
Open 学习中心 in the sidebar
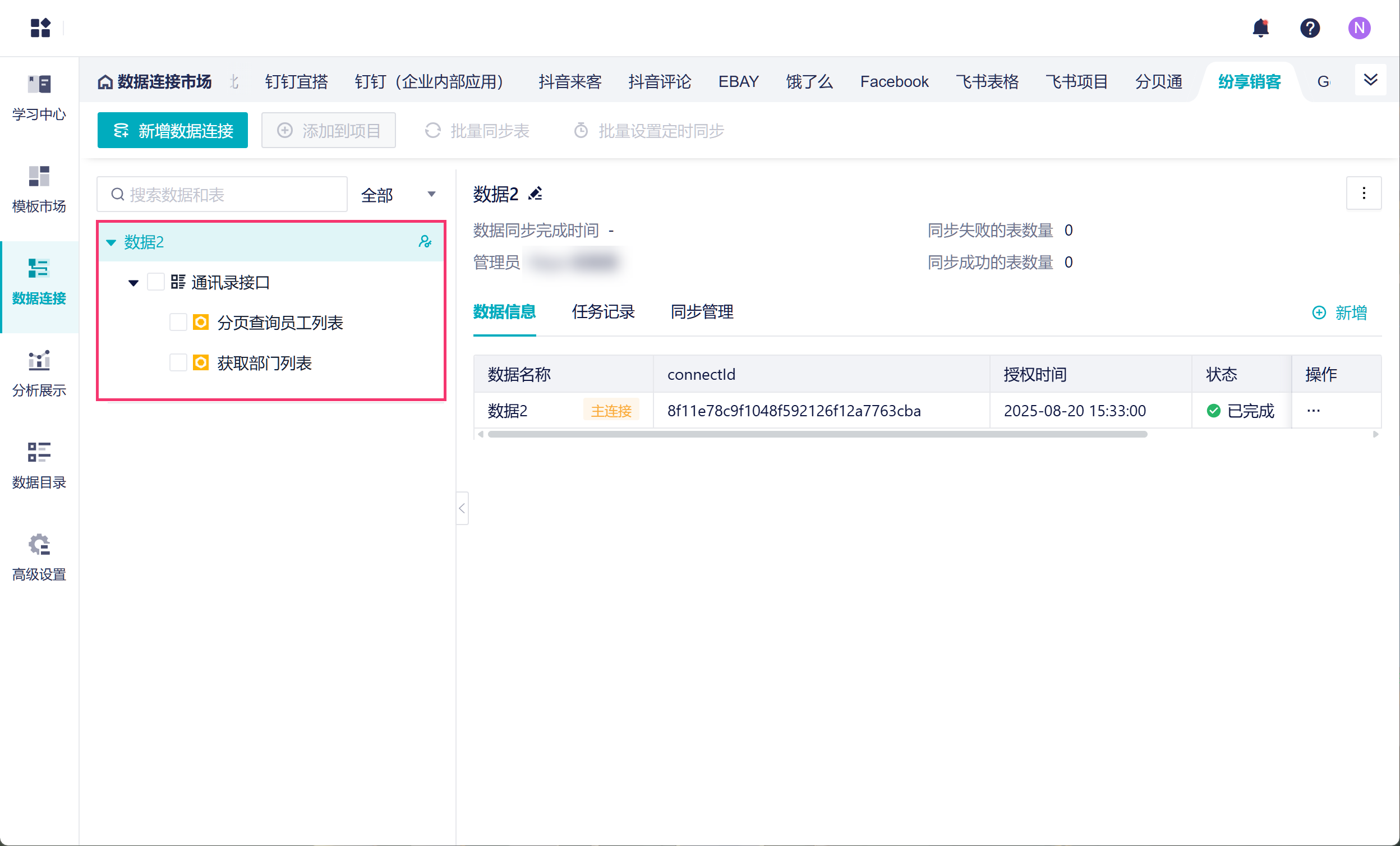(x=39, y=97)
